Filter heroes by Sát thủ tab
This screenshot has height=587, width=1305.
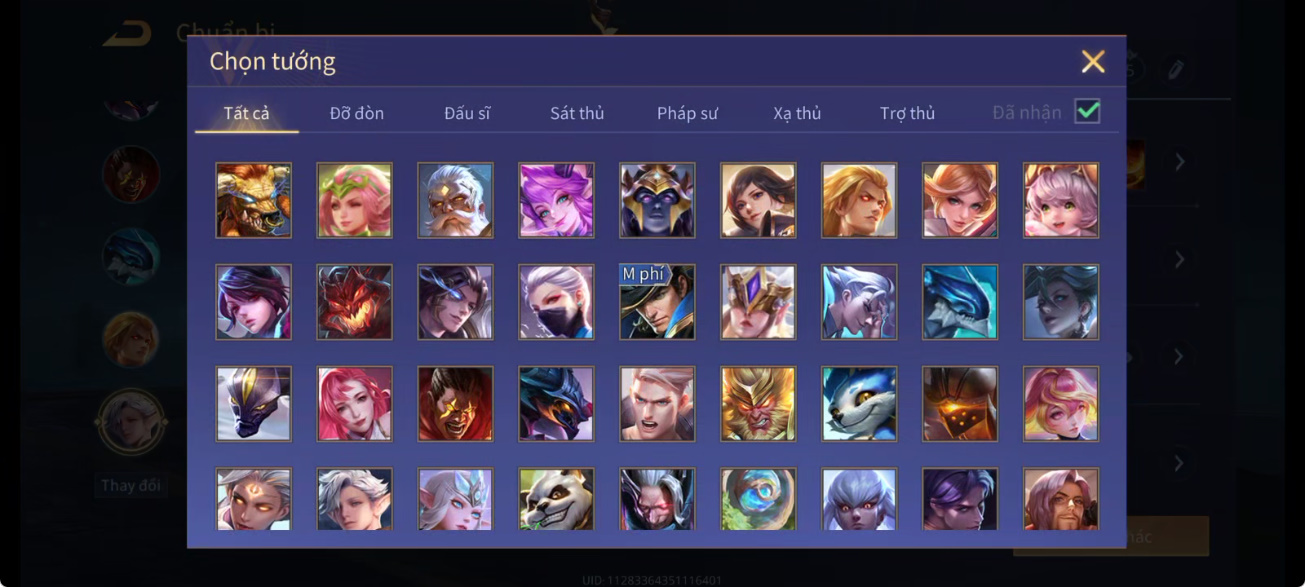coord(577,113)
